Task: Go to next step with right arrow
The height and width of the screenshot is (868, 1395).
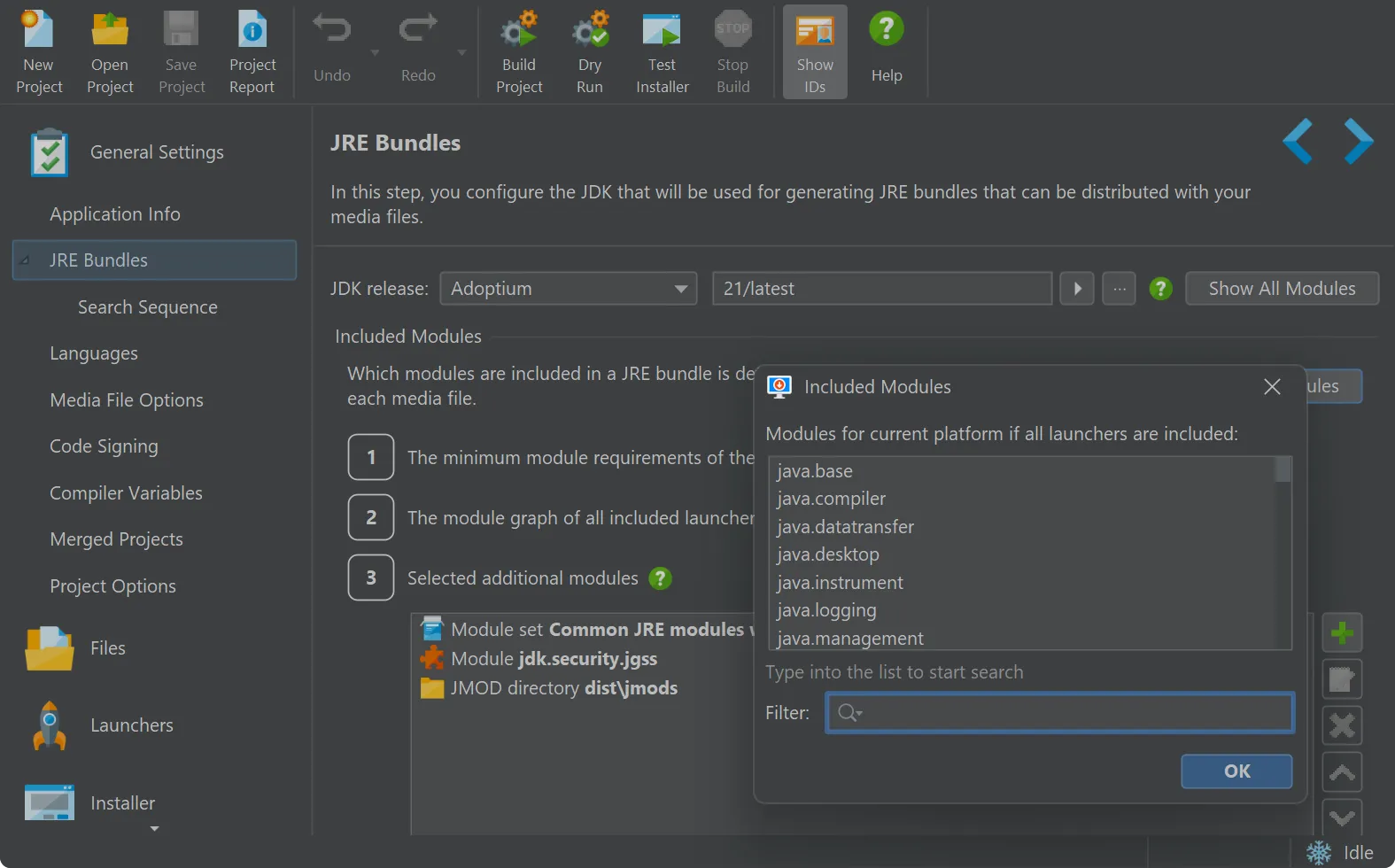Action: [x=1358, y=142]
